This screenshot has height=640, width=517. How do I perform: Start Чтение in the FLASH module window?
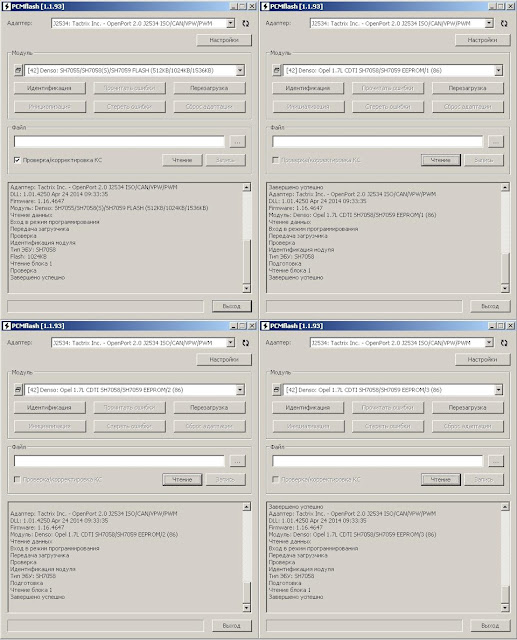[182, 160]
